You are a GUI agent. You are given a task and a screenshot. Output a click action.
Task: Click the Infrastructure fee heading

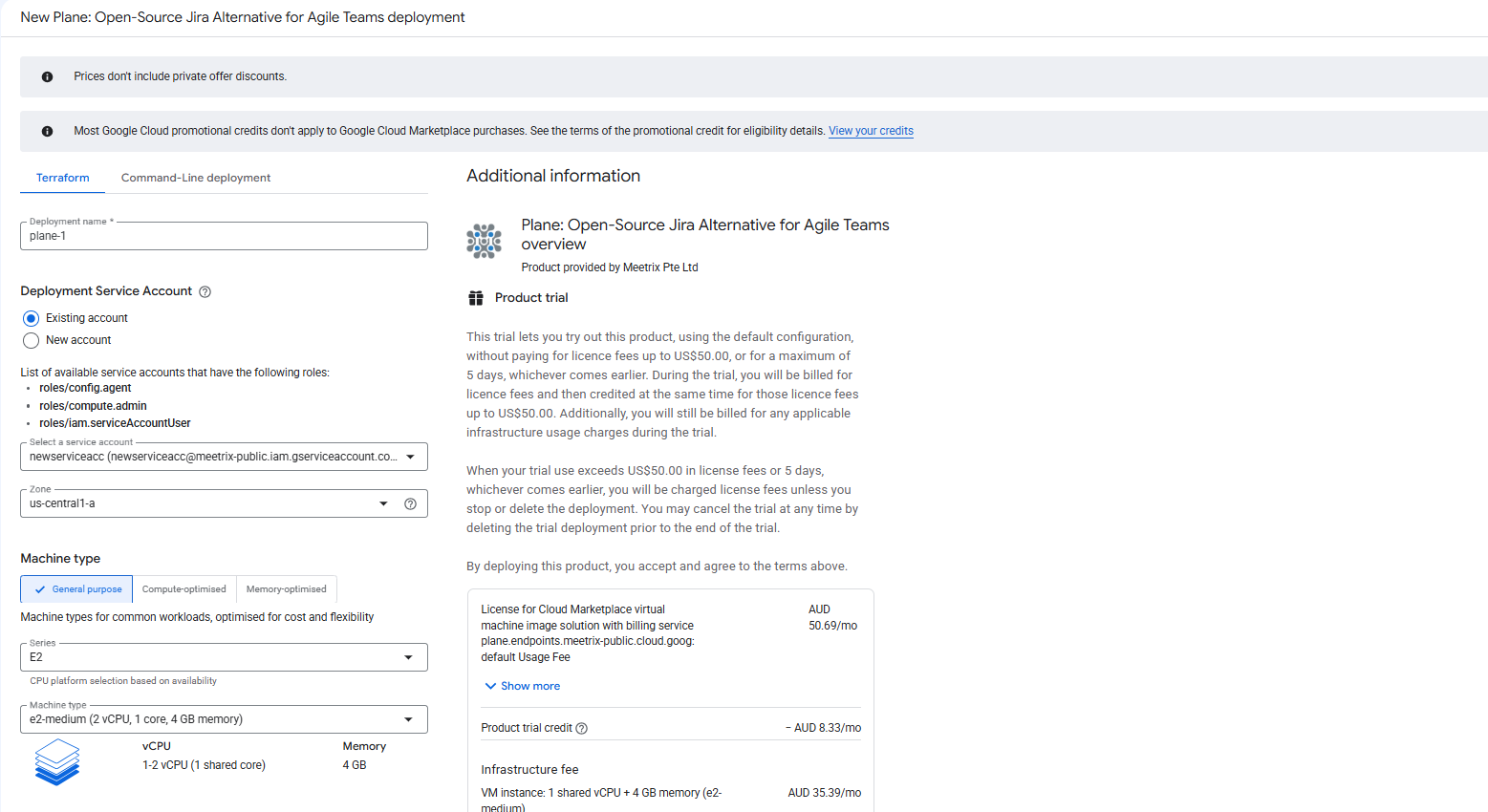[x=529, y=770]
